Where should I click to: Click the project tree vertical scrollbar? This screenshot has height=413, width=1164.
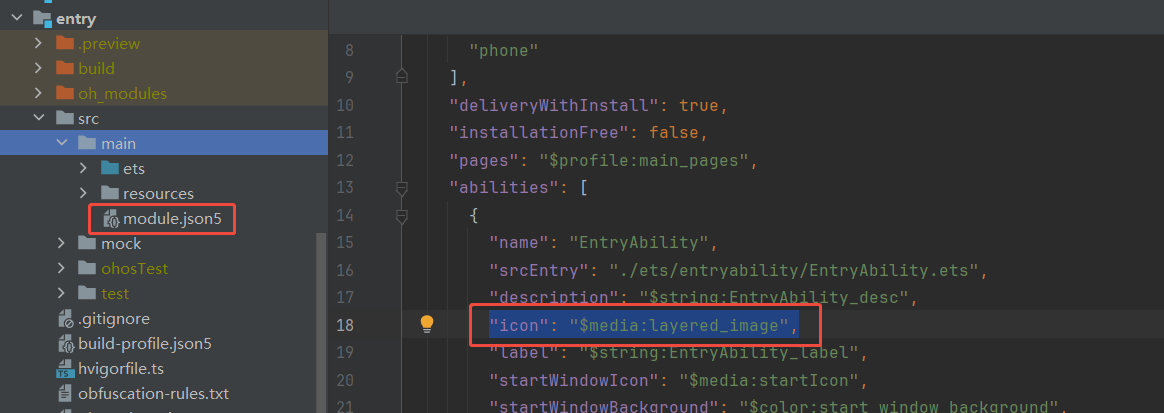[321, 320]
